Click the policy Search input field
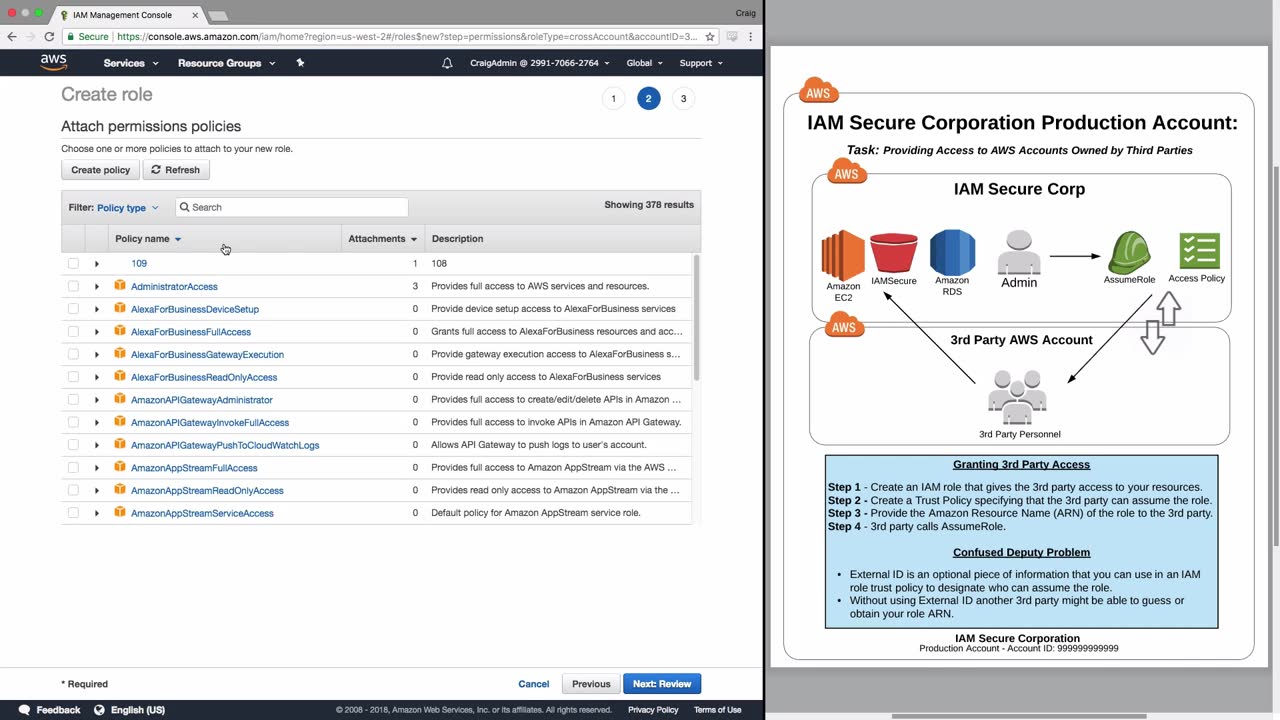This screenshot has height=720, width=1280. (x=291, y=207)
